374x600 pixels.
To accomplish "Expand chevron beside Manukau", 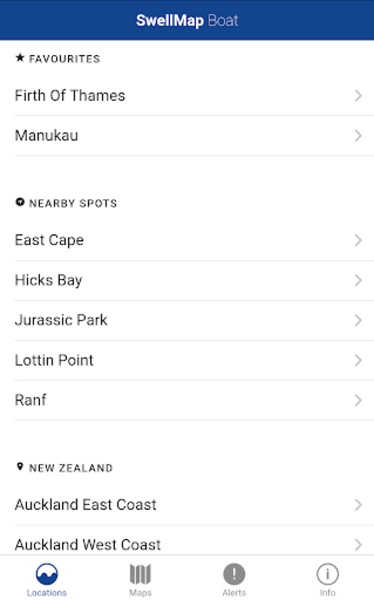I will coord(358,135).
